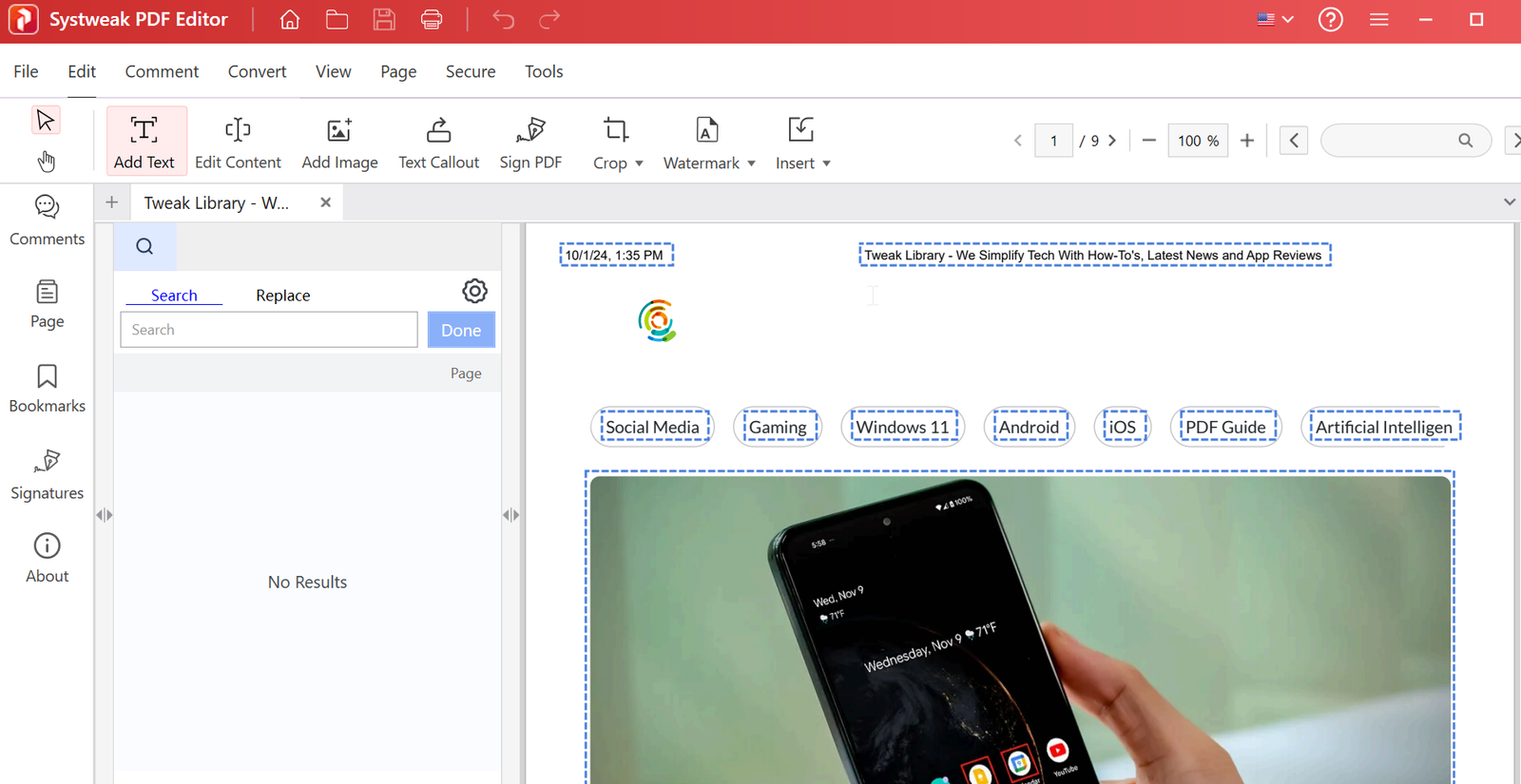Select the hand pan tool
The height and width of the screenshot is (784, 1521).
[x=46, y=161]
